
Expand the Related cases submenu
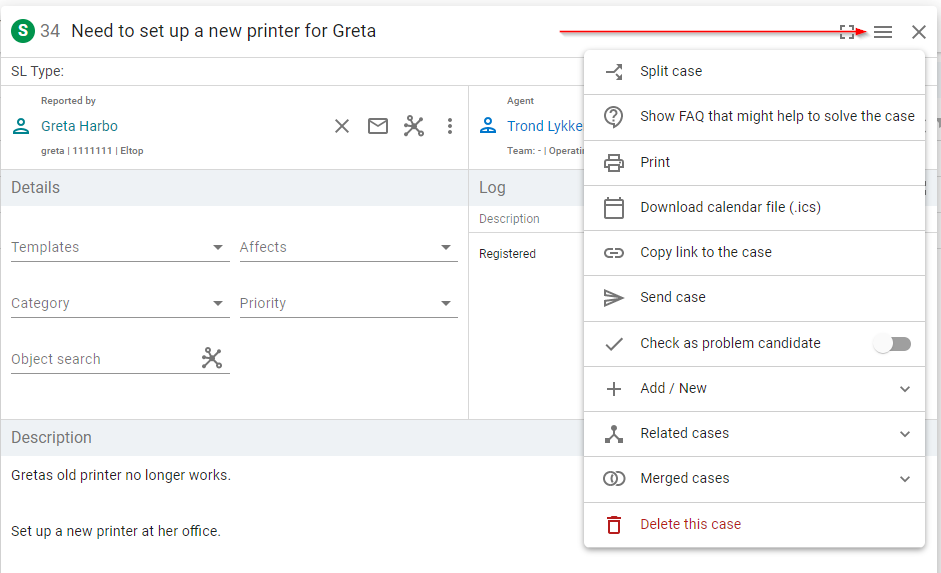coord(754,434)
